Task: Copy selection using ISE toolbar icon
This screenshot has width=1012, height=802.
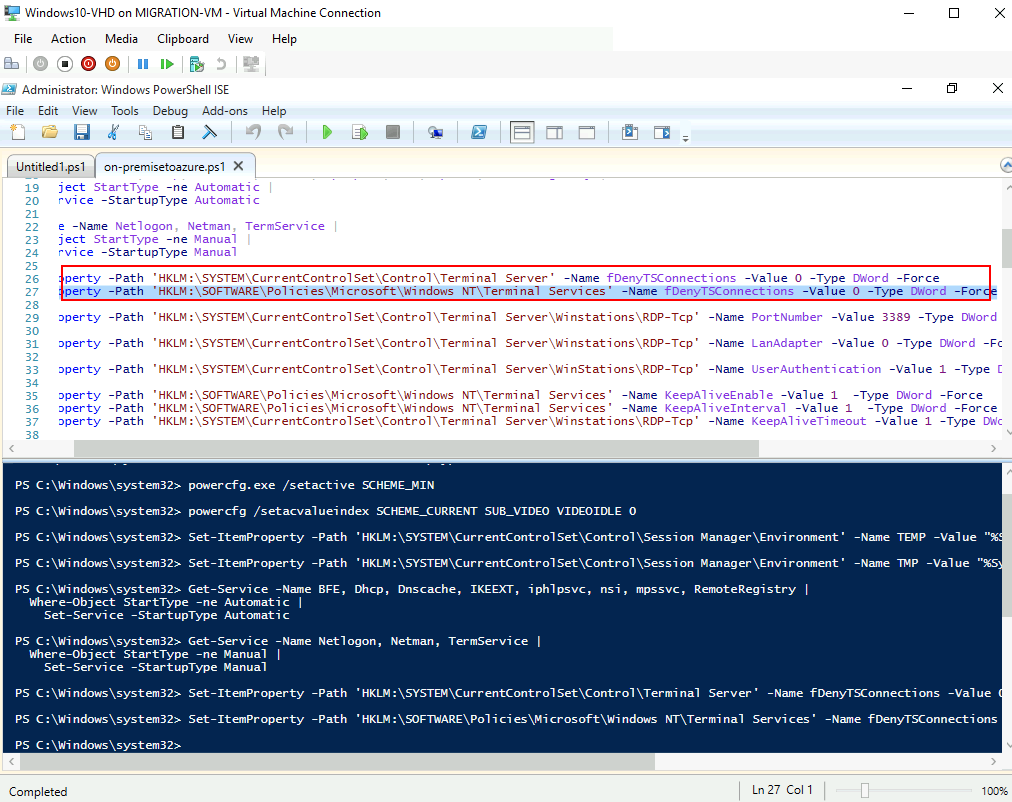Action: coord(145,132)
